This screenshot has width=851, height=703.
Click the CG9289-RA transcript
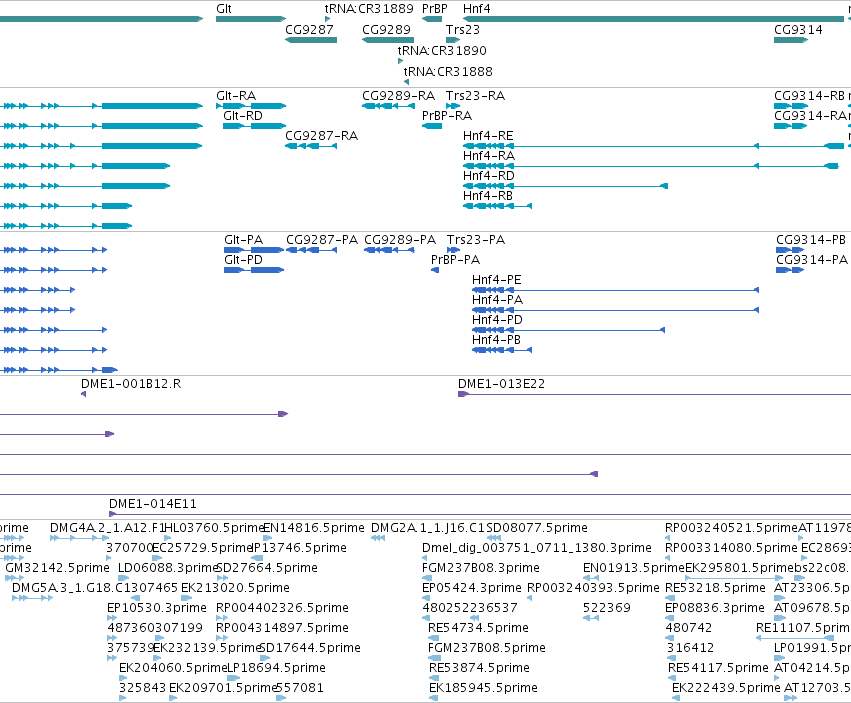(389, 106)
